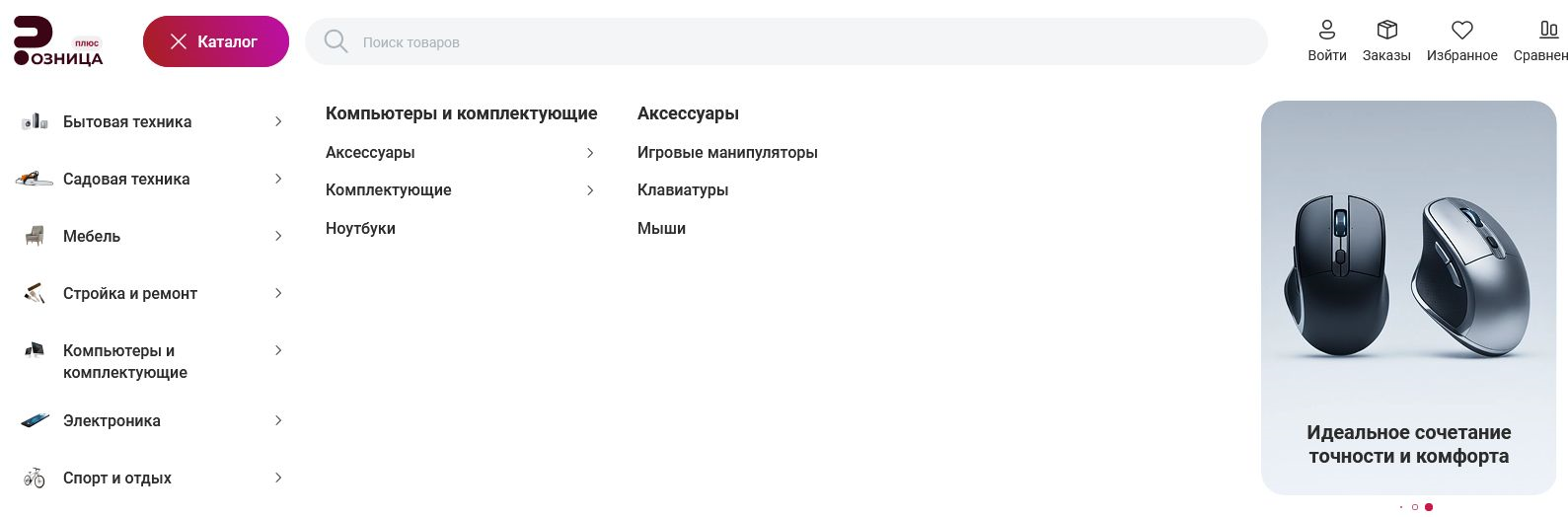Select the outlined middle banner slide dot
This screenshot has width=1568, height=517.
1415,507
